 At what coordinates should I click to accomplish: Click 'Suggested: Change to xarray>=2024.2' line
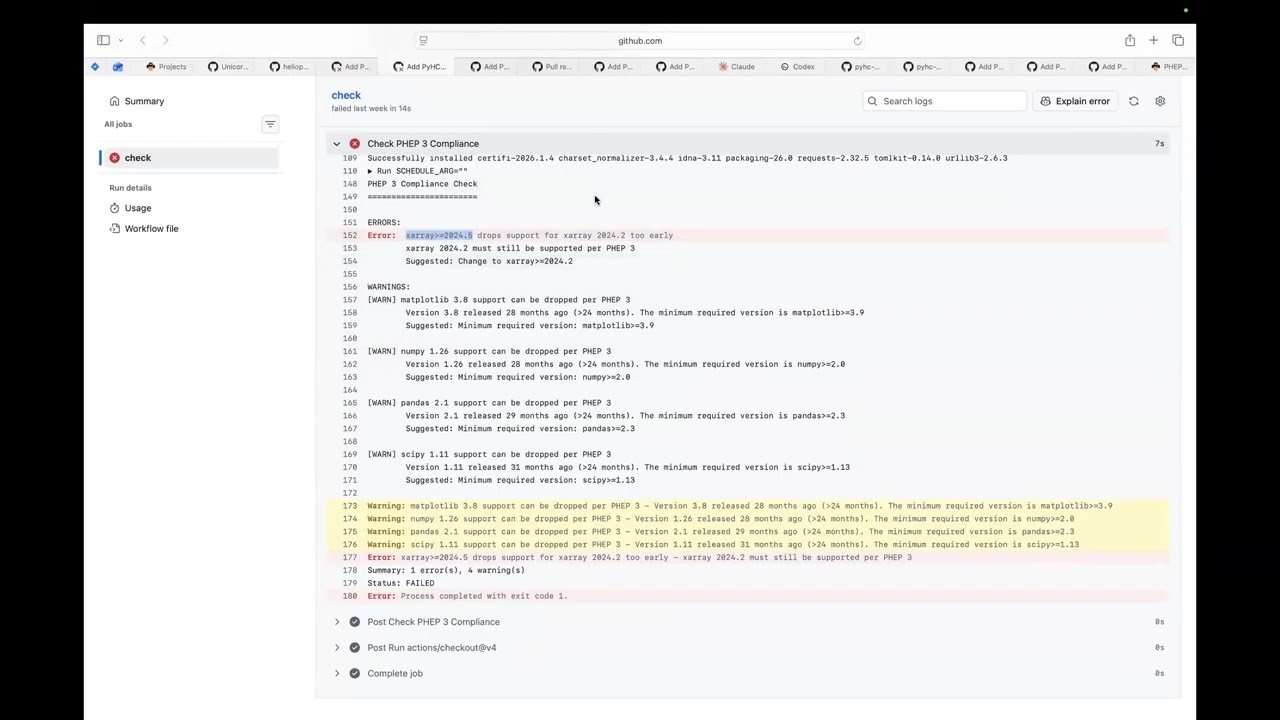pyautogui.click(x=489, y=262)
